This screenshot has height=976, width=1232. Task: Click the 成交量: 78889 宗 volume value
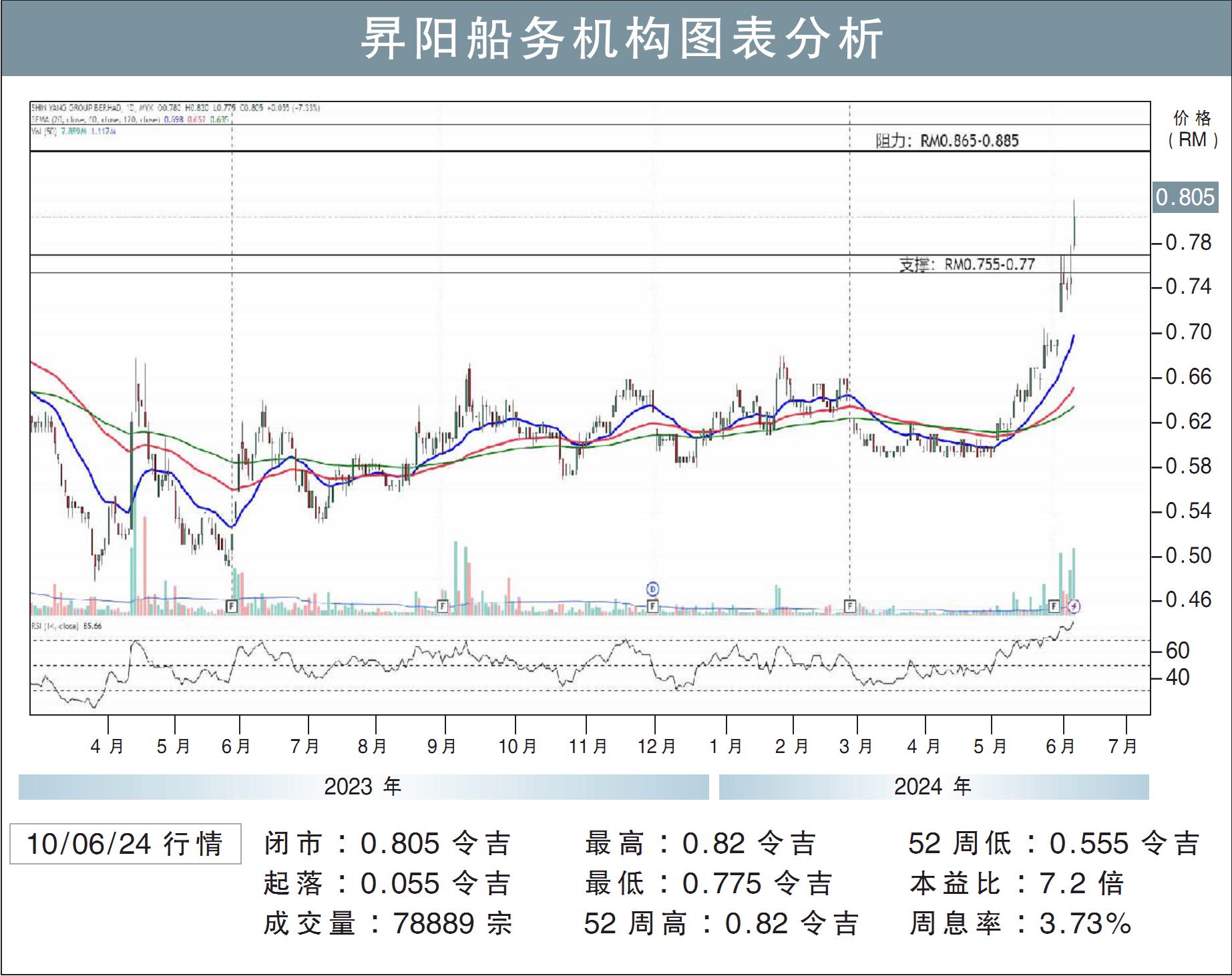click(x=388, y=924)
